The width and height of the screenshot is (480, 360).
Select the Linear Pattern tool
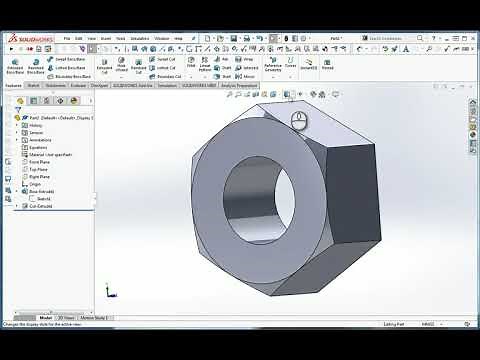click(205, 64)
